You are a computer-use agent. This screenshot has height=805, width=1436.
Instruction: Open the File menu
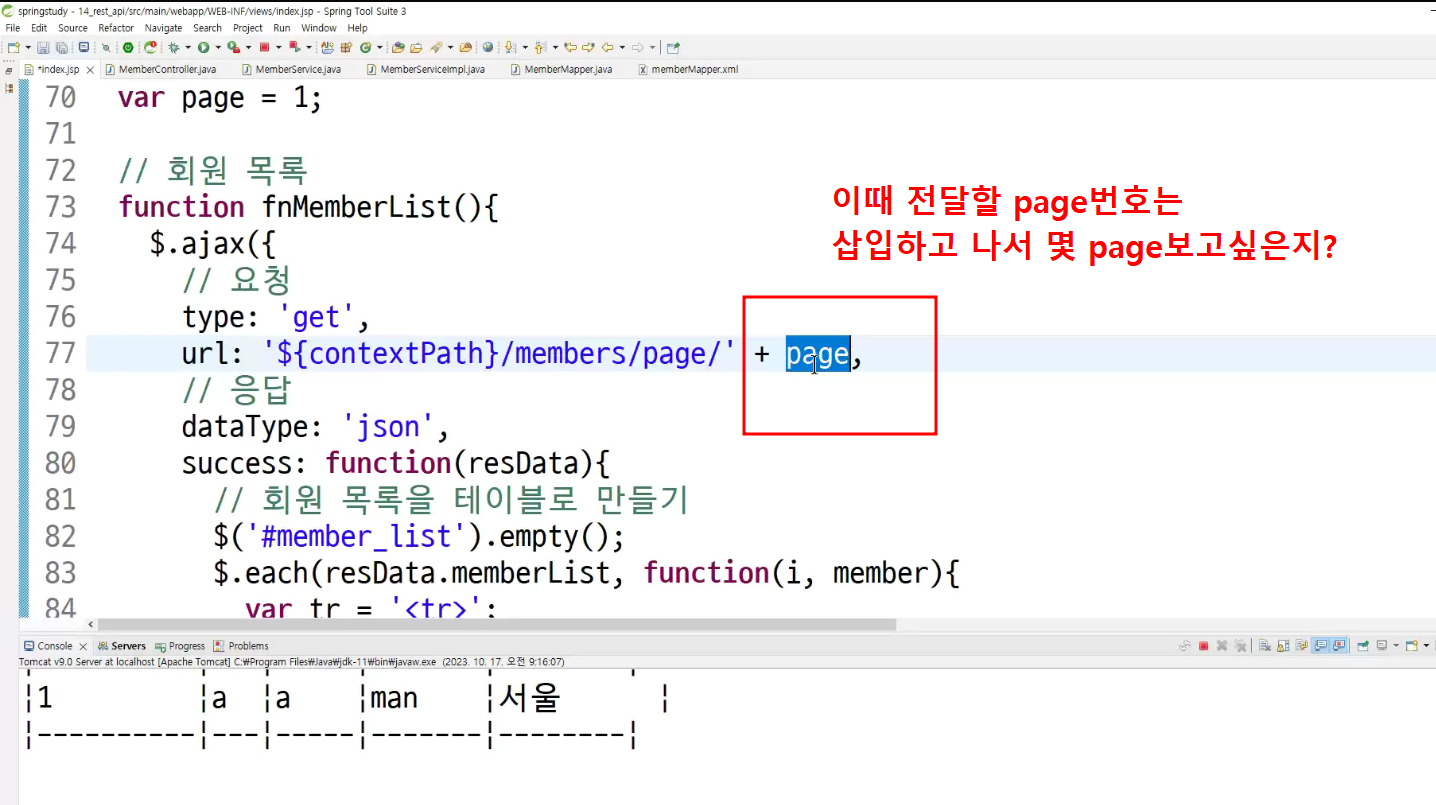(x=12, y=28)
